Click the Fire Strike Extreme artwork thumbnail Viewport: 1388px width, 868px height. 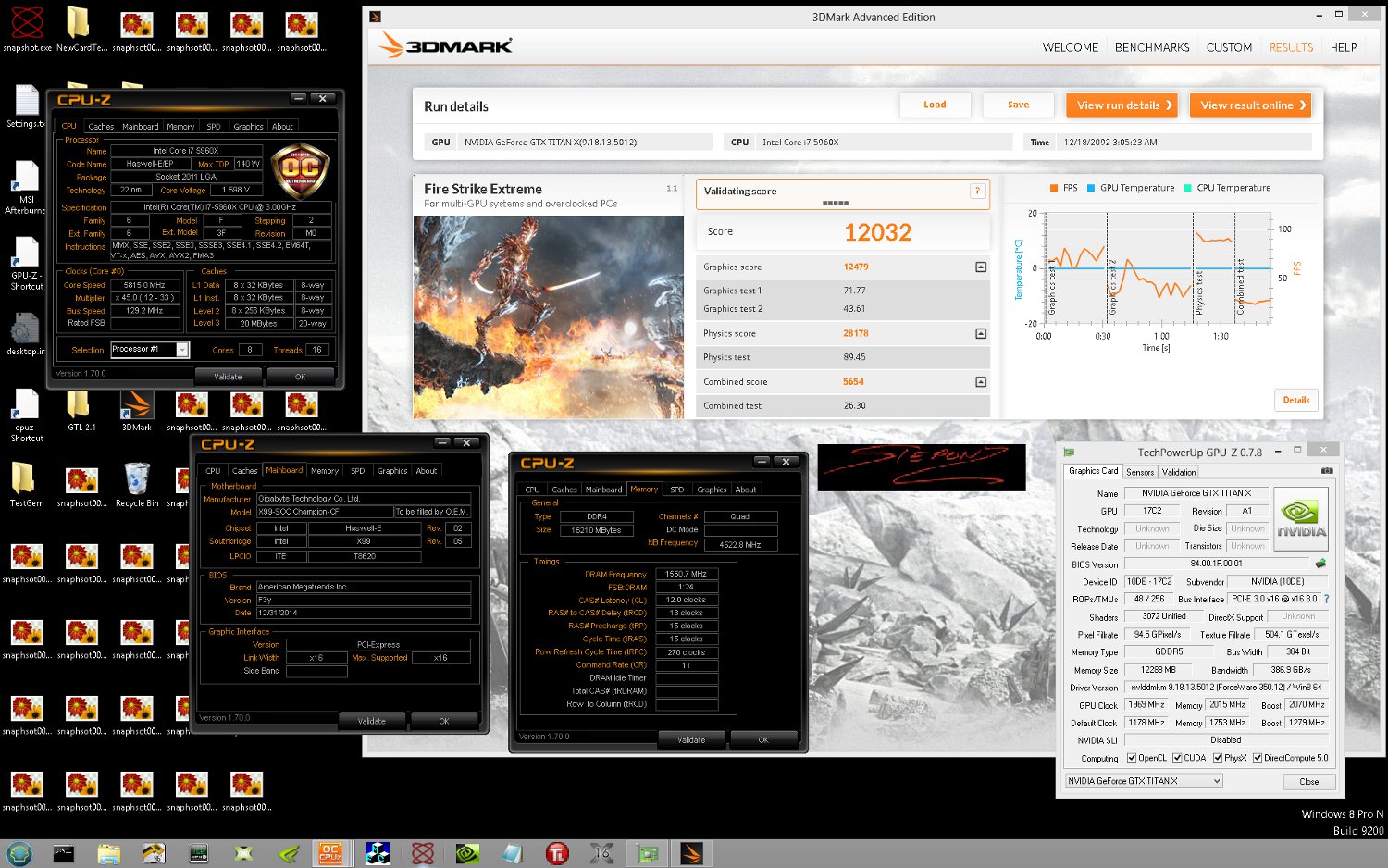[549, 316]
